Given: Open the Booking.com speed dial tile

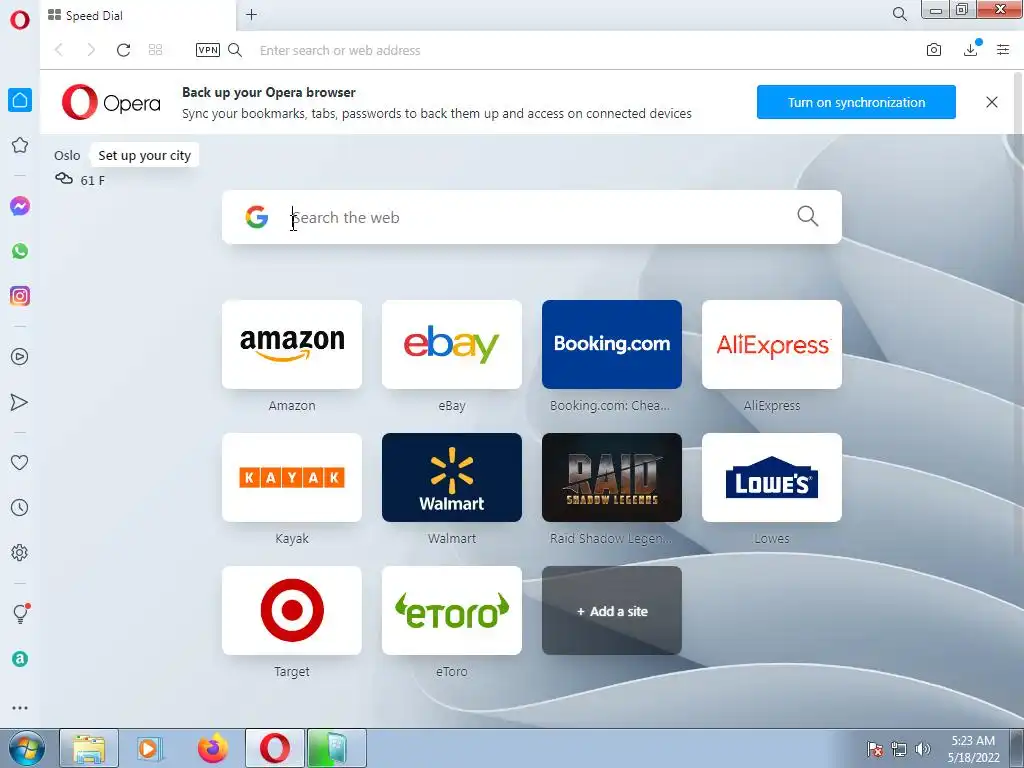Looking at the screenshot, I should [x=612, y=344].
